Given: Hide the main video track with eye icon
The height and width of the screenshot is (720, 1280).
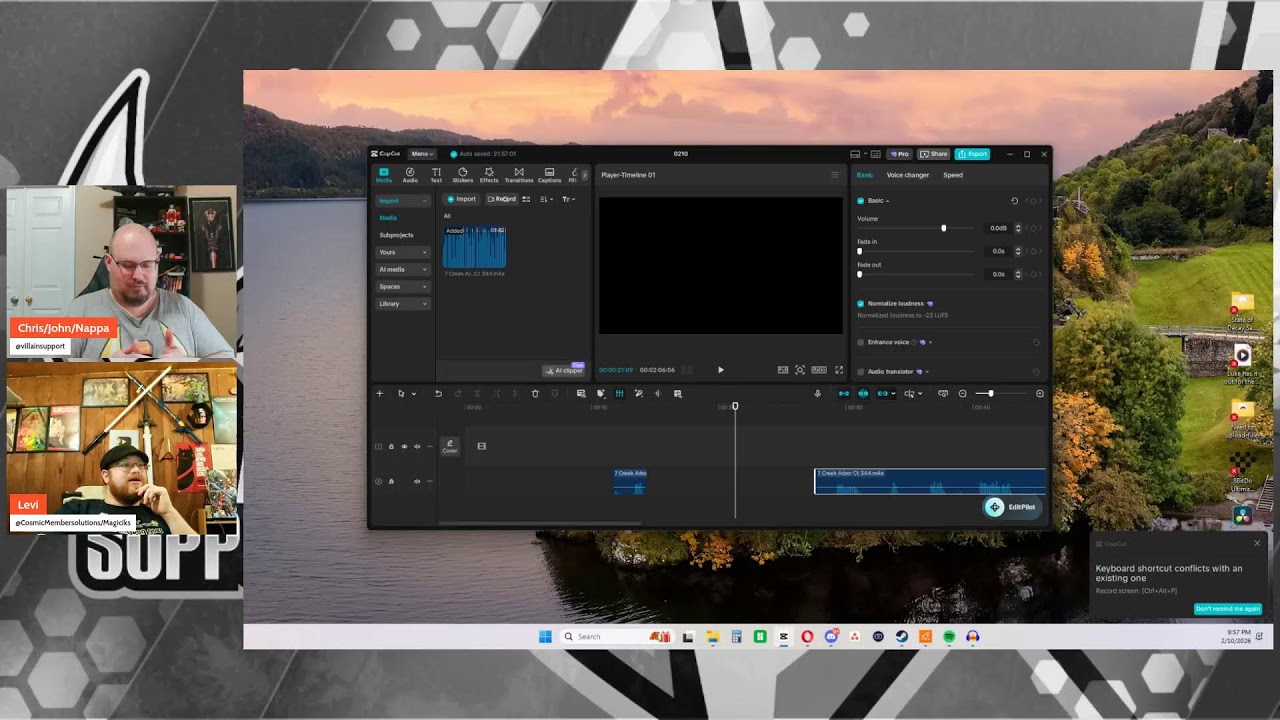Looking at the screenshot, I should [x=404, y=446].
